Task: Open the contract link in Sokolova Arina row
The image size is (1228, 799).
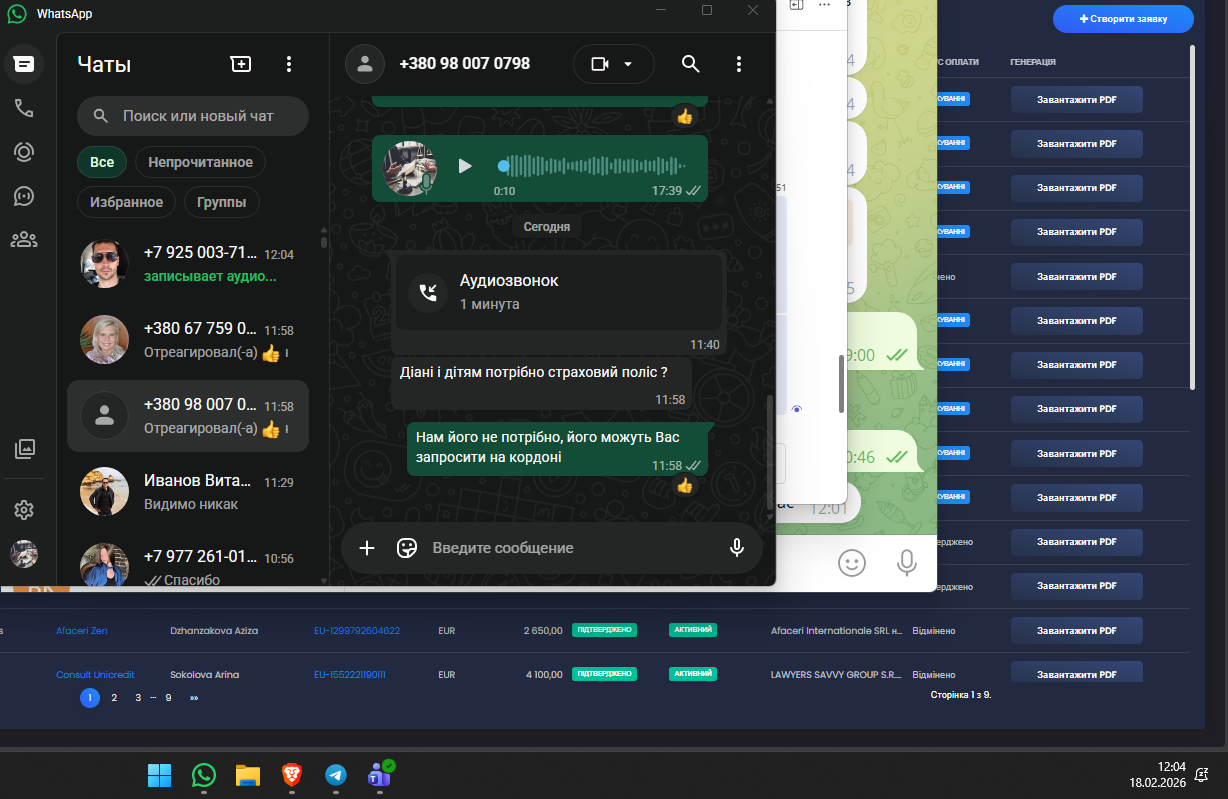Action: [x=349, y=675]
